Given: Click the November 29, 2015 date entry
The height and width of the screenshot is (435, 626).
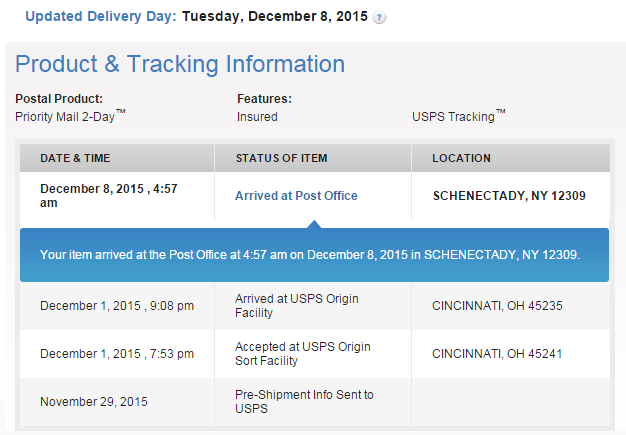Looking at the screenshot, I should (x=94, y=402).
